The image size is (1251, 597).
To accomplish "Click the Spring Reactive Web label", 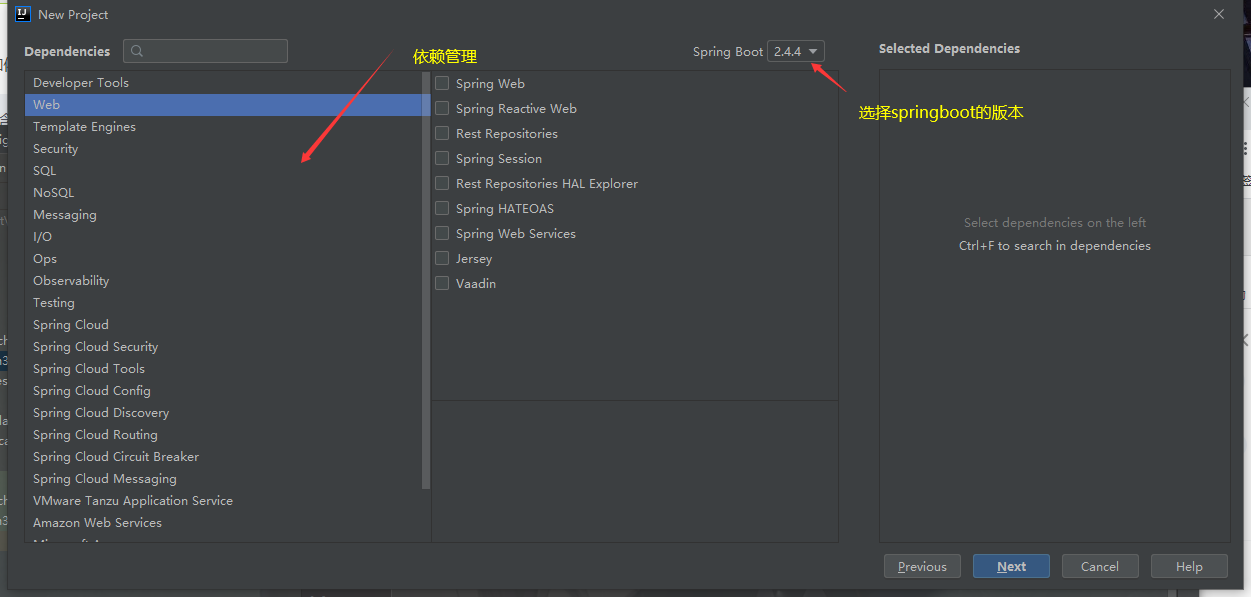I will (516, 109).
